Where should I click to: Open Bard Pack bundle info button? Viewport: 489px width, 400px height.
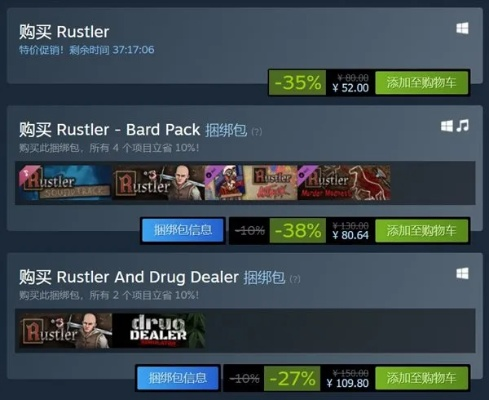pyautogui.click(x=183, y=230)
